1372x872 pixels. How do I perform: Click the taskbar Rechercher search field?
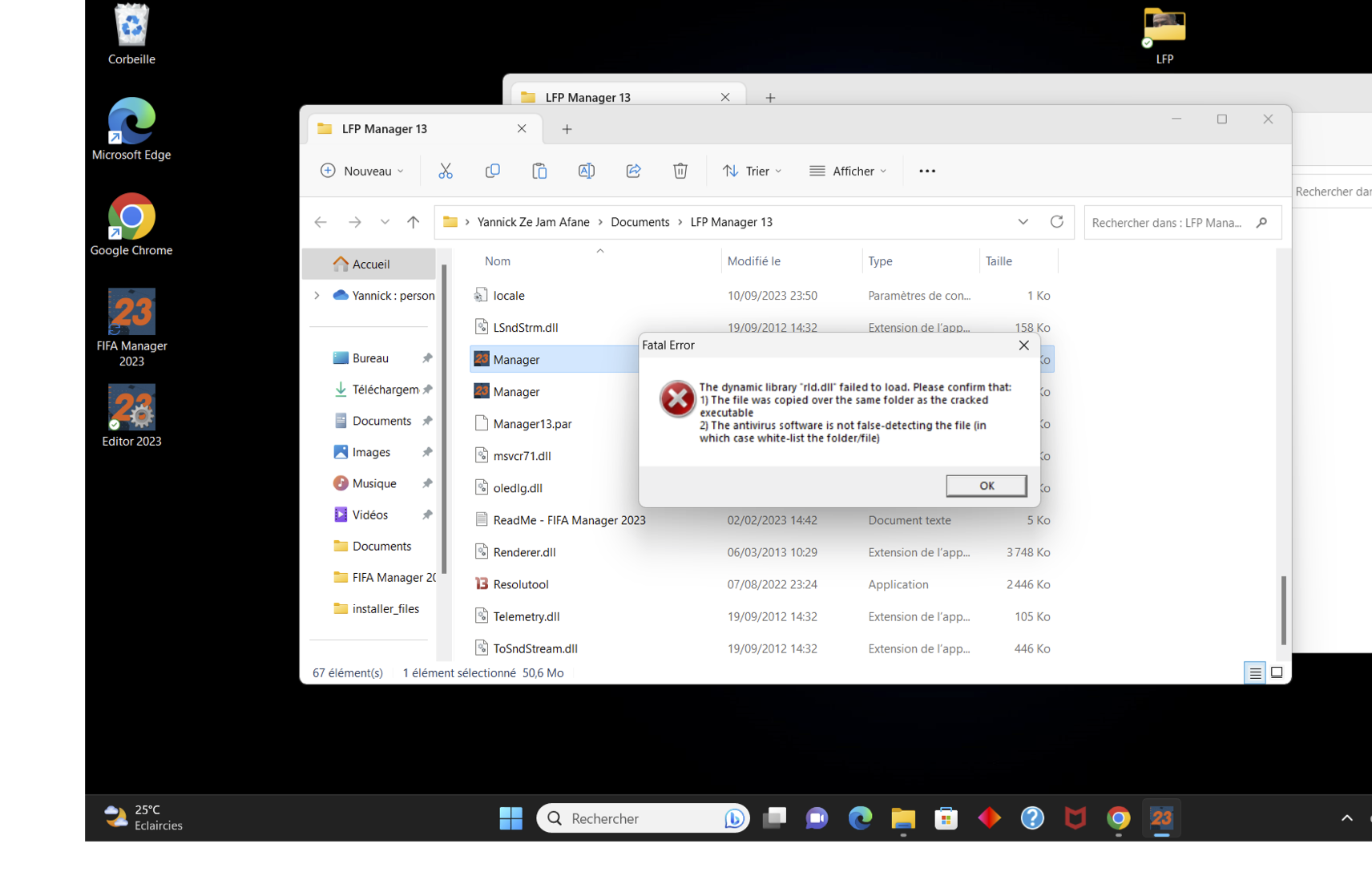click(643, 818)
